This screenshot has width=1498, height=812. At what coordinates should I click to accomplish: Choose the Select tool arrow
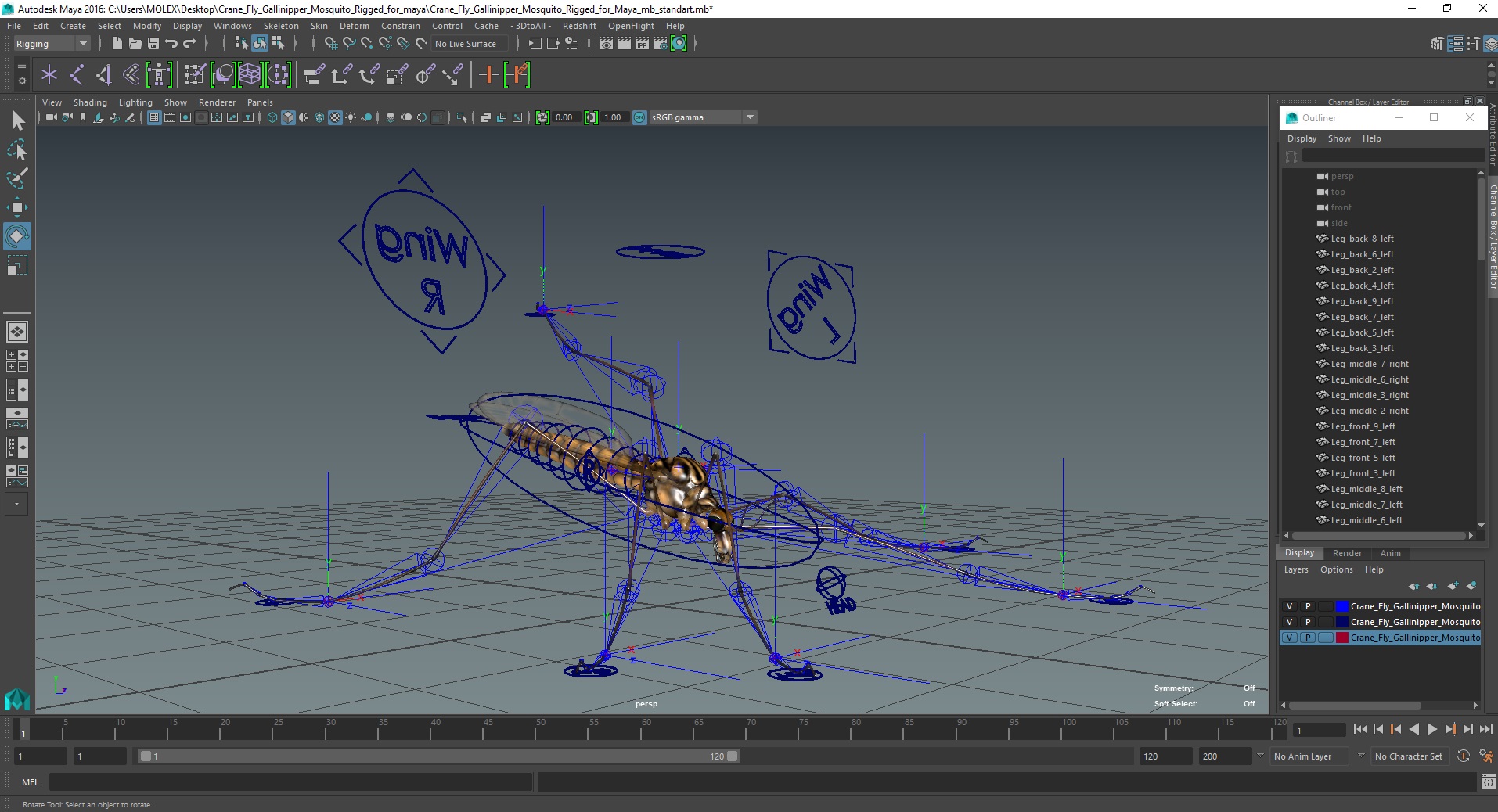click(x=17, y=120)
